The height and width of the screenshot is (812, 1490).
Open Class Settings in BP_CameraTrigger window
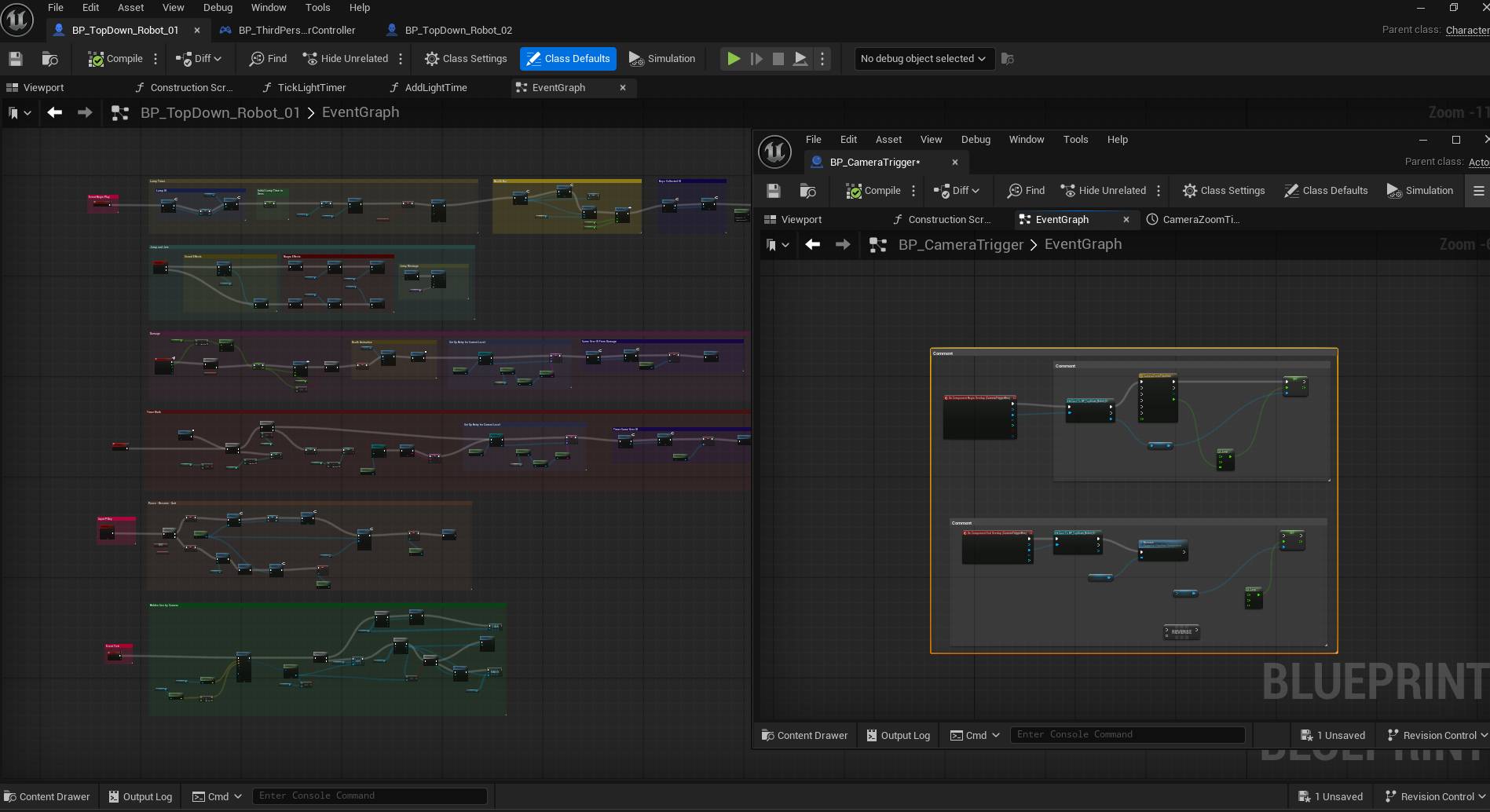pos(1224,191)
